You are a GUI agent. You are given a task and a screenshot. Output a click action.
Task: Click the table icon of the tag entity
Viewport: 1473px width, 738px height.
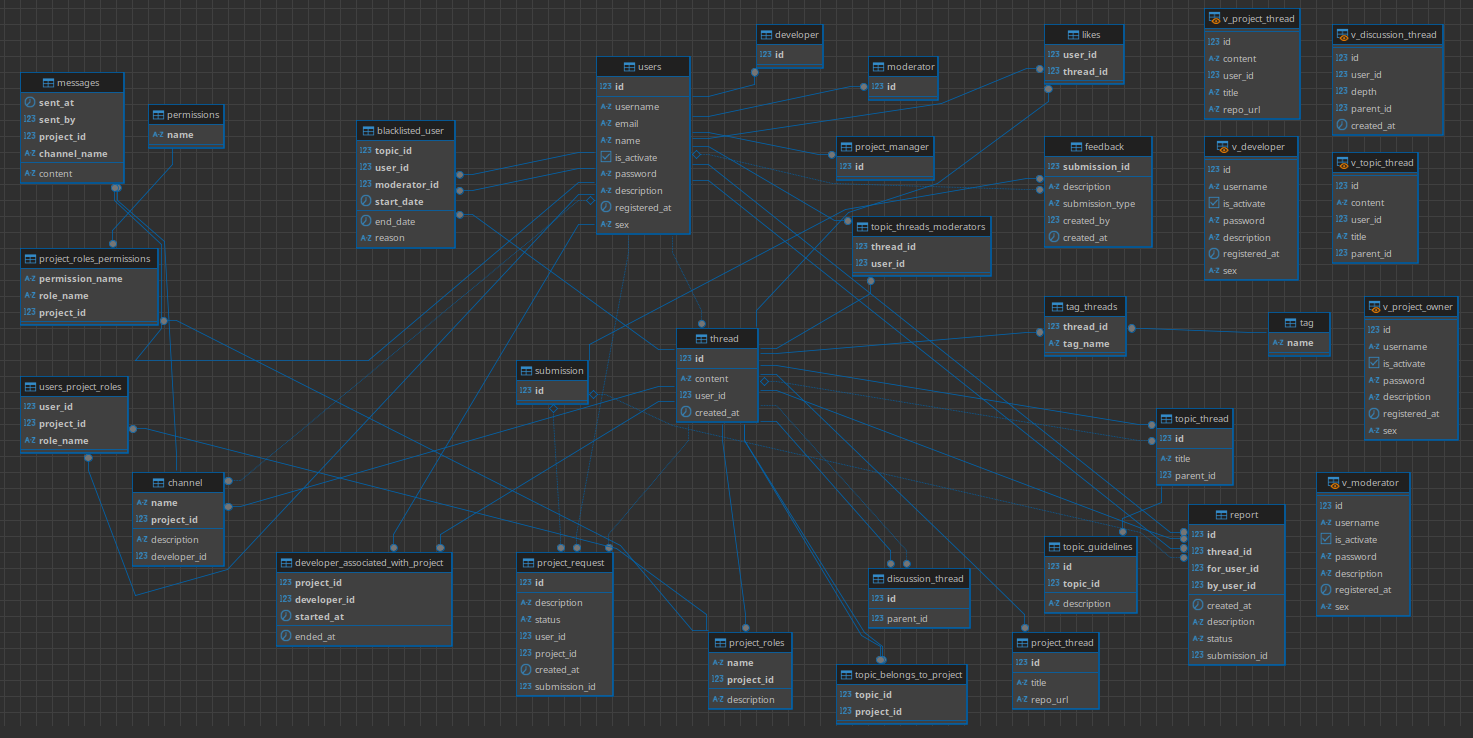[1291, 323]
